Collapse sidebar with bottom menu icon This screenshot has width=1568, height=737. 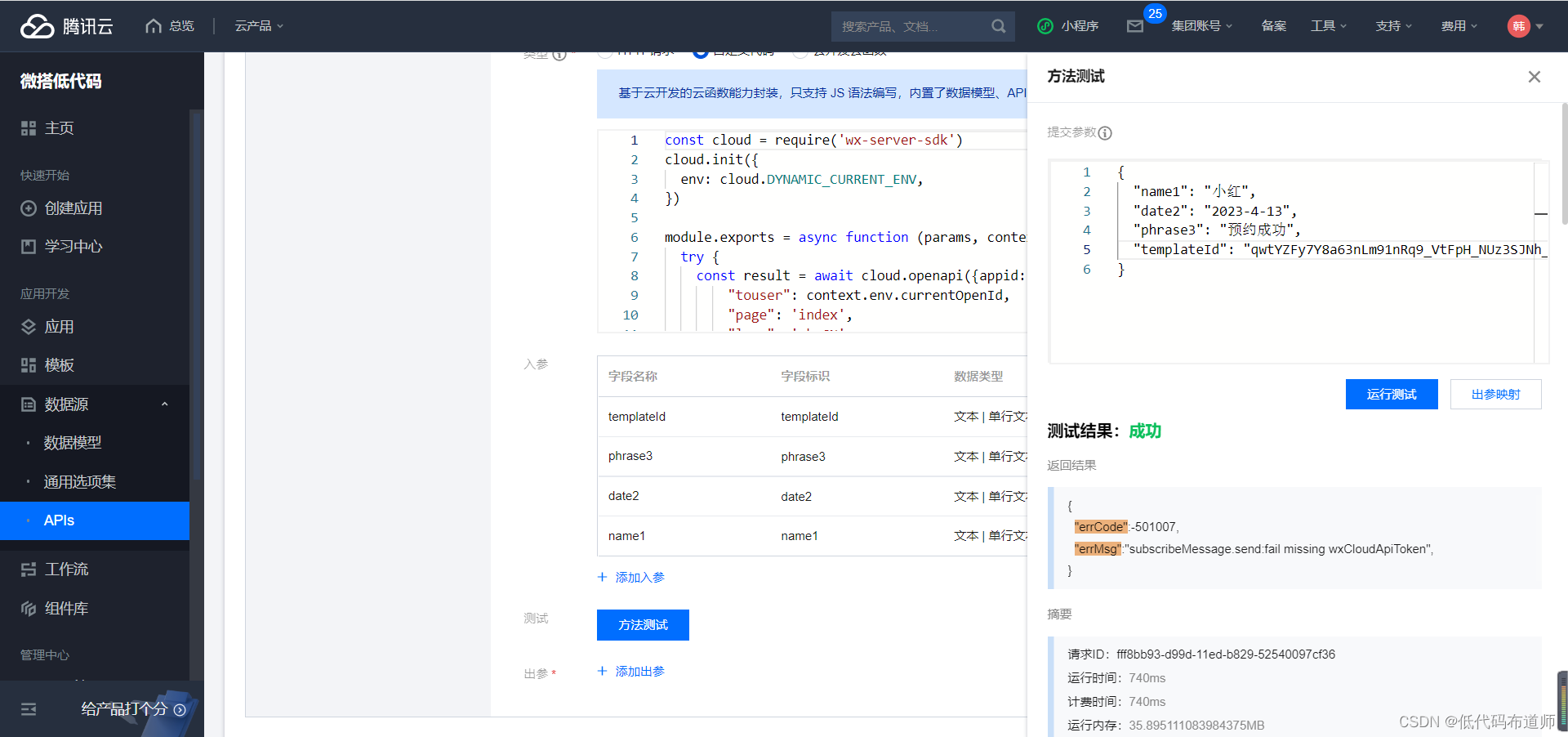pos(29,709)
